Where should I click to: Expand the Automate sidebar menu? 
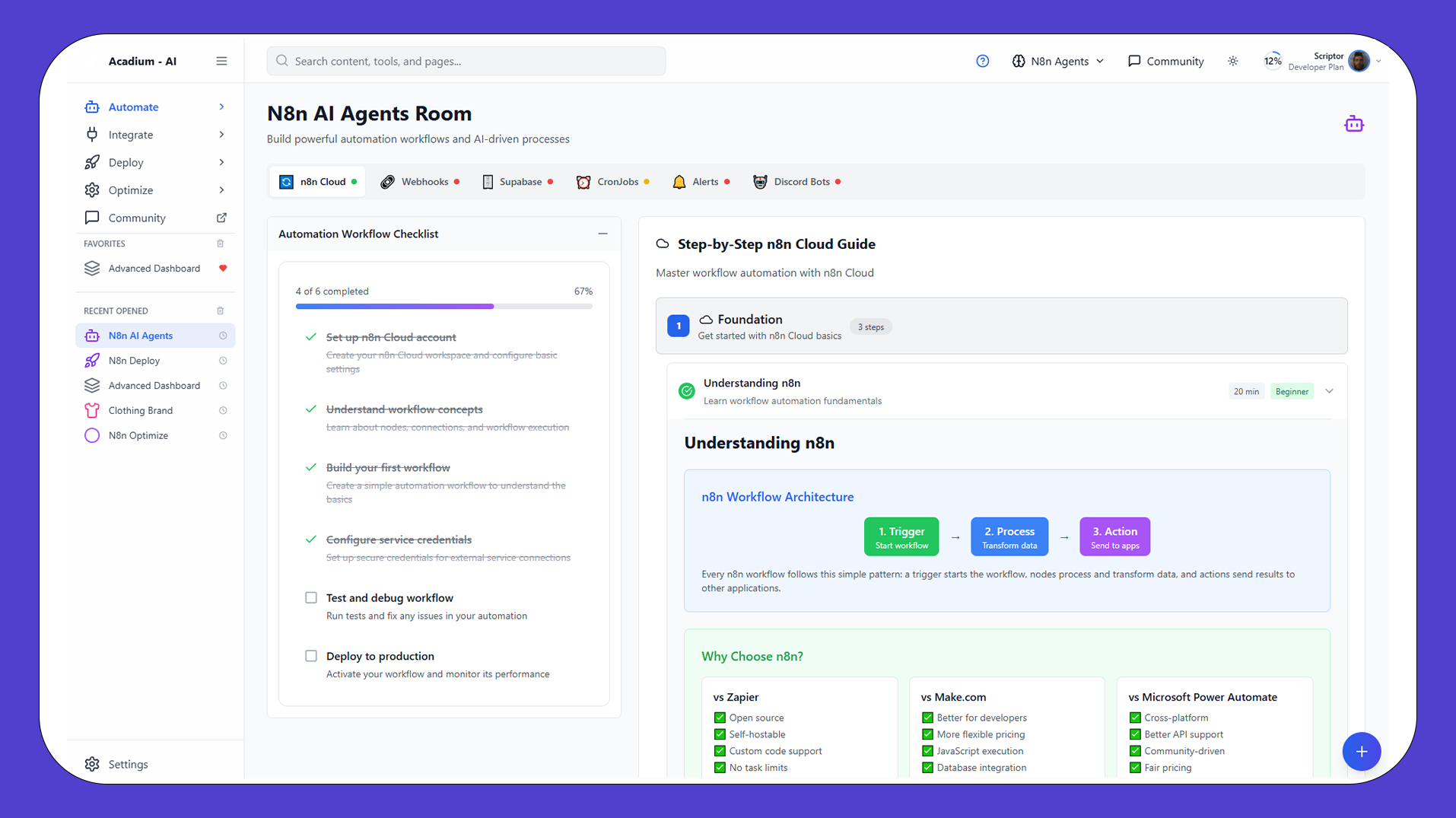click(x=155, y=107)
